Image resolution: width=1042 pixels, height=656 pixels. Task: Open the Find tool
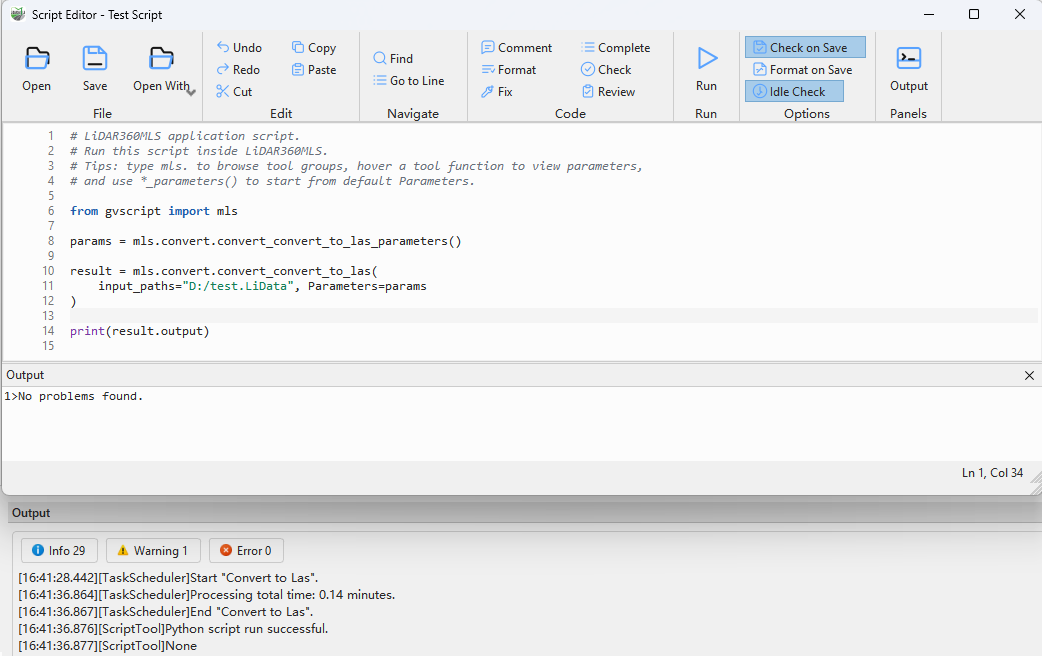(x=393, y=58)
